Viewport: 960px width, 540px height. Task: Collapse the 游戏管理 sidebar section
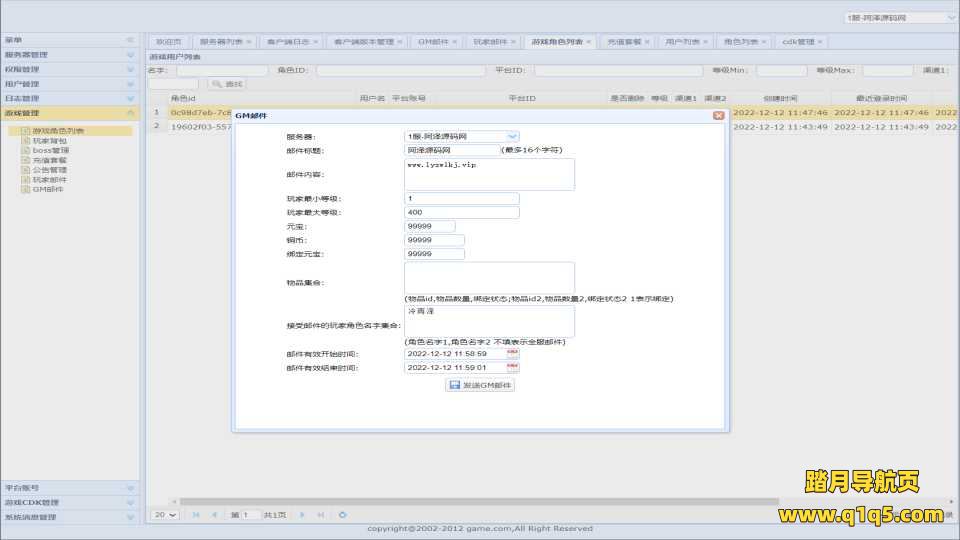tap(130, 114)
